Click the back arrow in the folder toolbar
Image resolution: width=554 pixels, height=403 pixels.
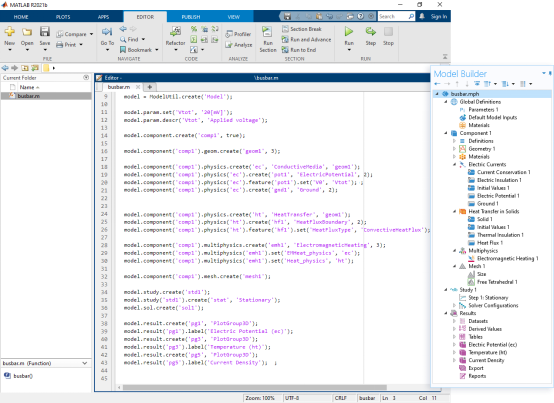click(x=5, y=68)
